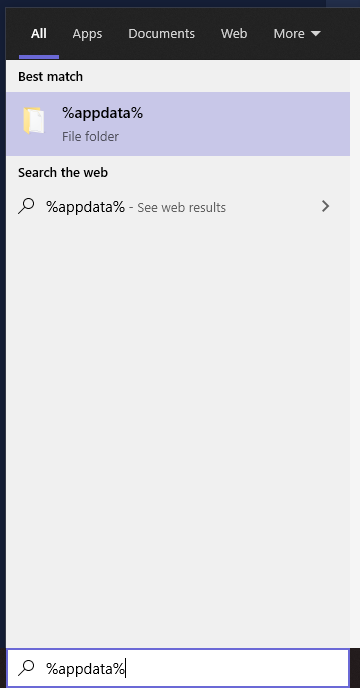Open the More filters dropdown
The height and width of the screenshot is (688, 360).
coord(297,34)
